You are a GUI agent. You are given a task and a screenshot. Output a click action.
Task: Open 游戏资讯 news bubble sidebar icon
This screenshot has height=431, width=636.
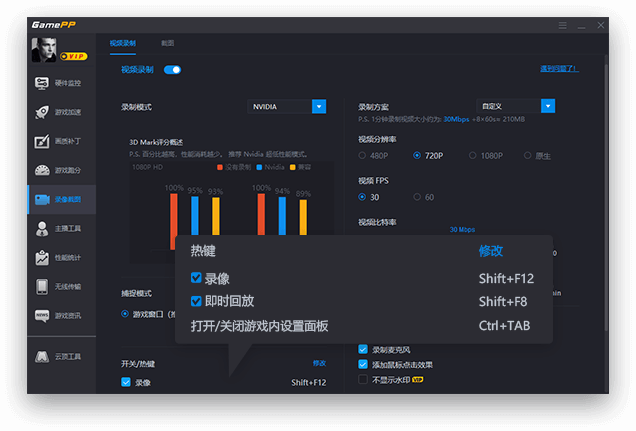[x=42, y=316]
